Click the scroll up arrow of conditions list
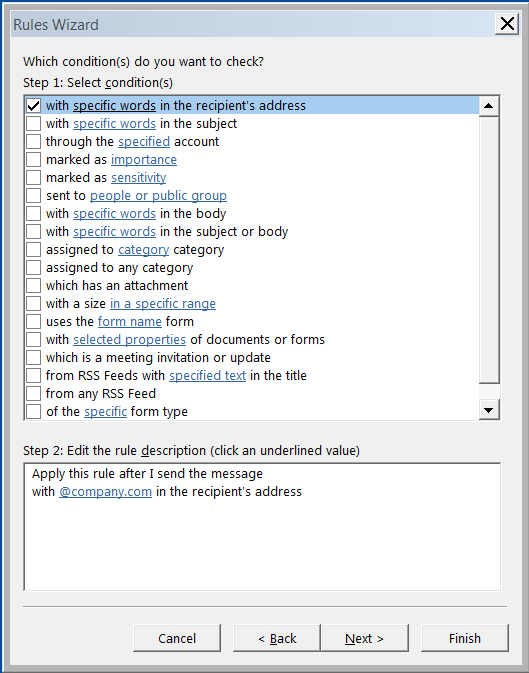 click(489, 106)
